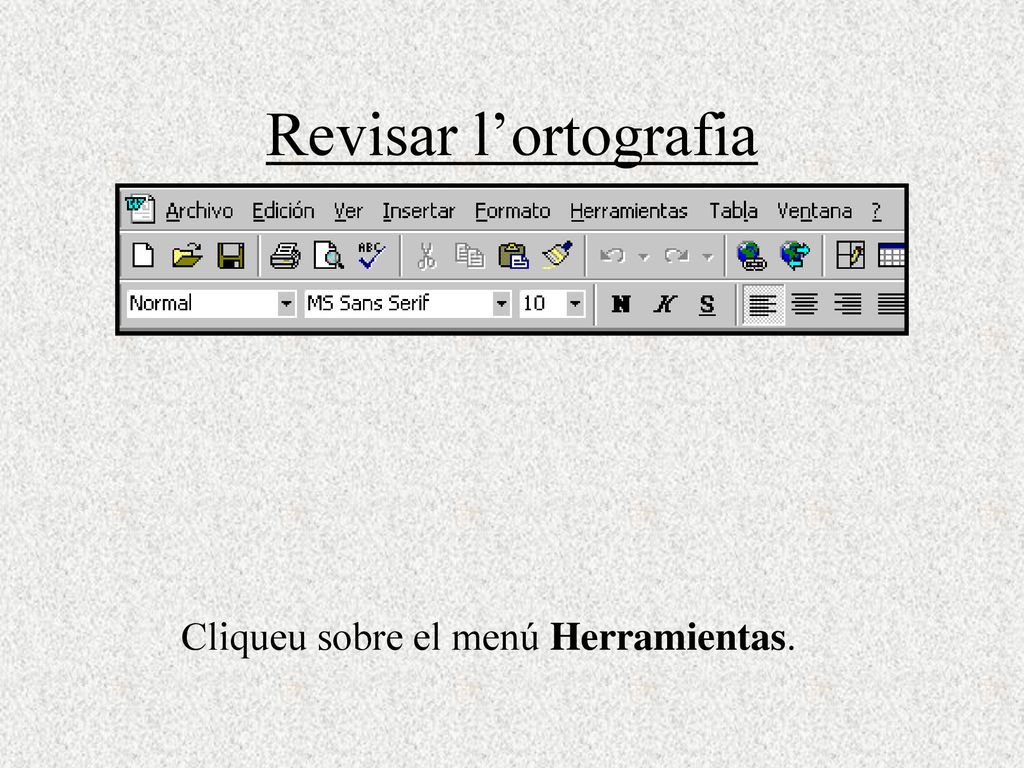The width and height of the screenshot is (1024, 768).
Task: Expand the Normal style dropdown arrow
Action: (x=286, y=304)
